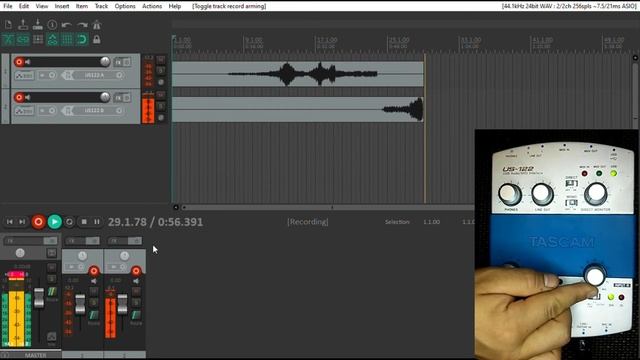Open the Track menu
Image resolution: width=640 pixels, height=360 pixels.
coord(101,6)
